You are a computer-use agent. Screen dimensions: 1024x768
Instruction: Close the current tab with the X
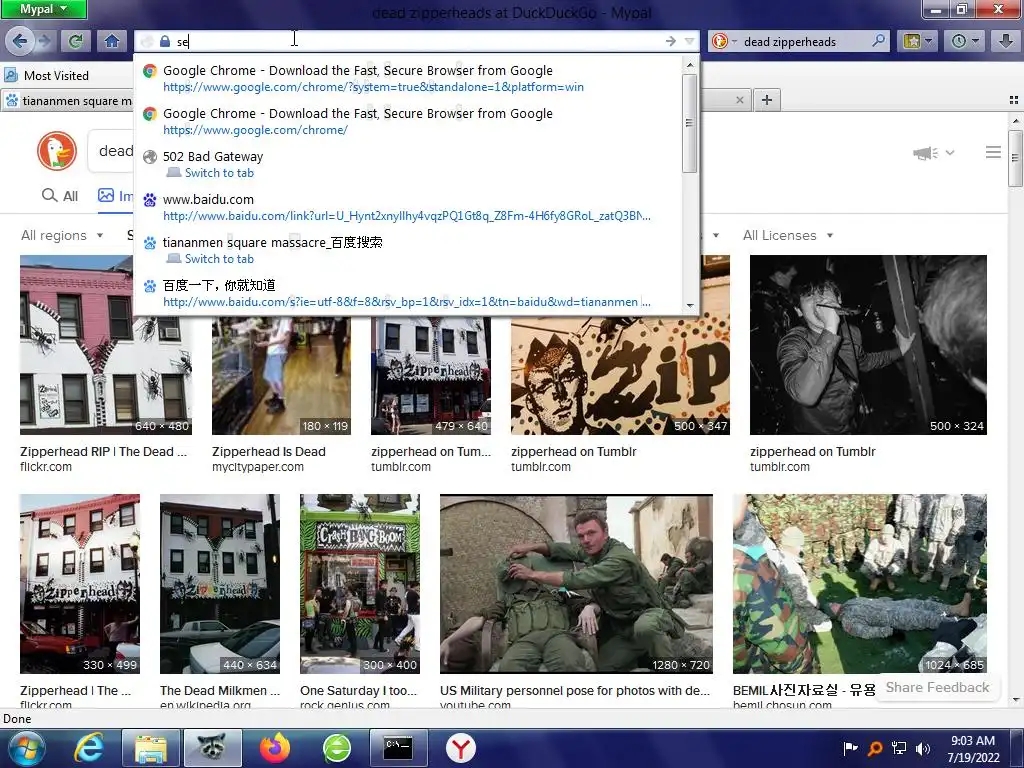coord(739,100)
